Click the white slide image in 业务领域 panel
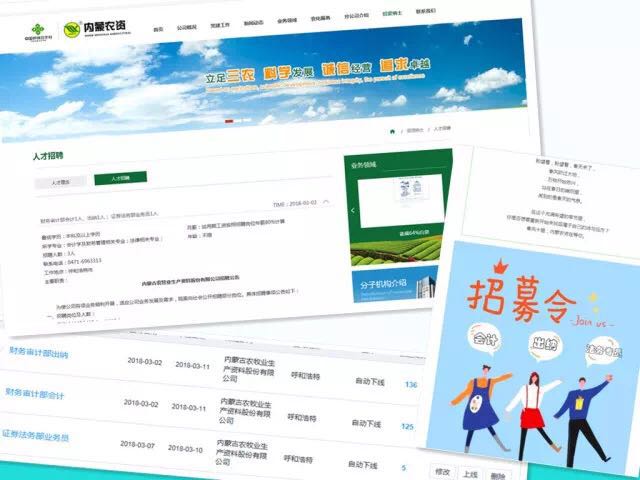 [401, 200]
